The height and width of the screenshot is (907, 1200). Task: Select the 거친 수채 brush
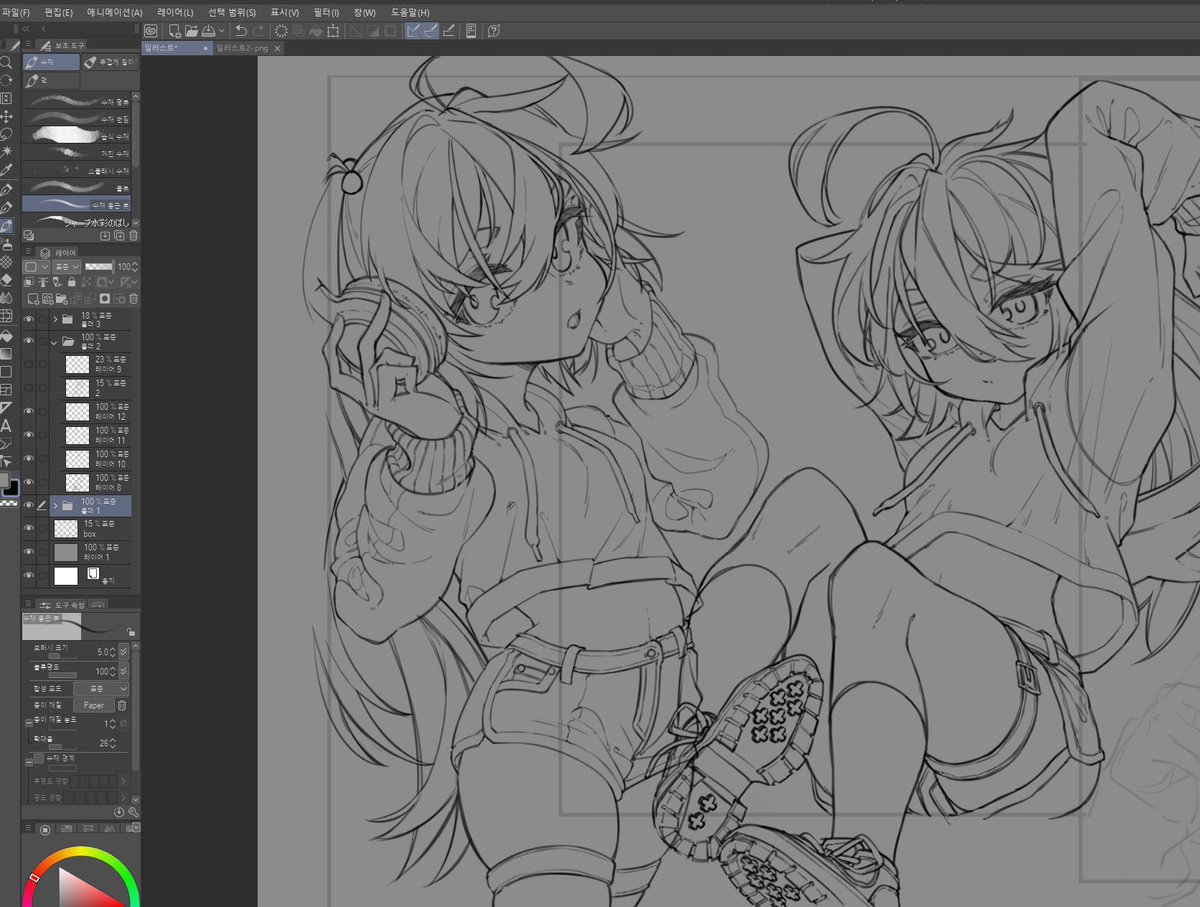point(76,153)
